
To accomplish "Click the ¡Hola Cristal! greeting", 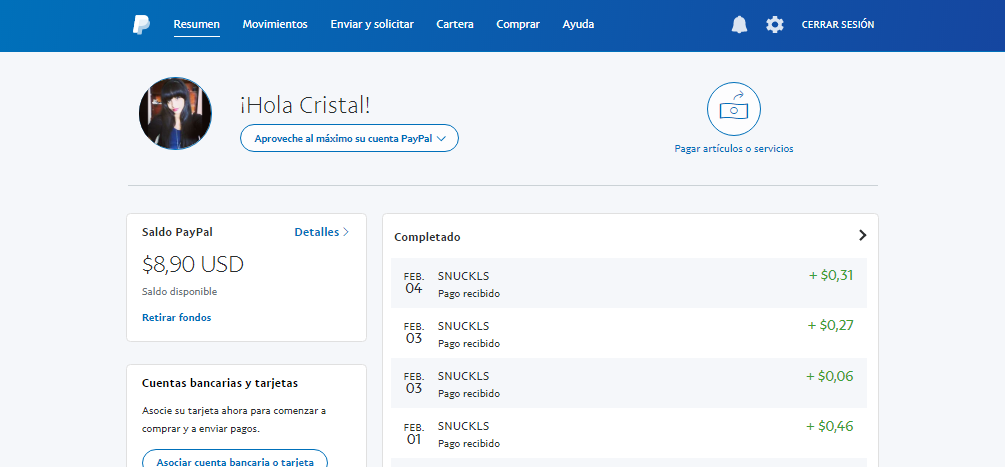I will point(305,105).
